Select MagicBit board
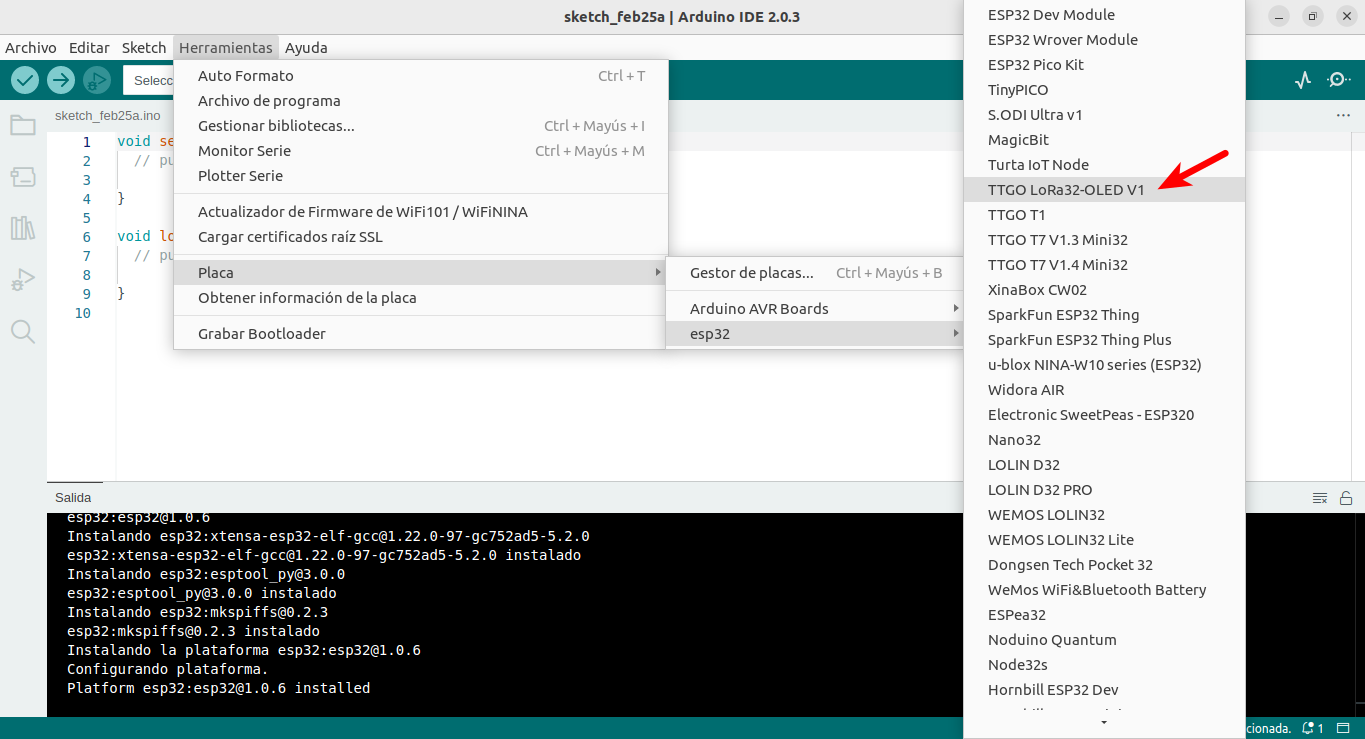The width and height of the screenshot is (1365, 739). (x=1104, y=140)
